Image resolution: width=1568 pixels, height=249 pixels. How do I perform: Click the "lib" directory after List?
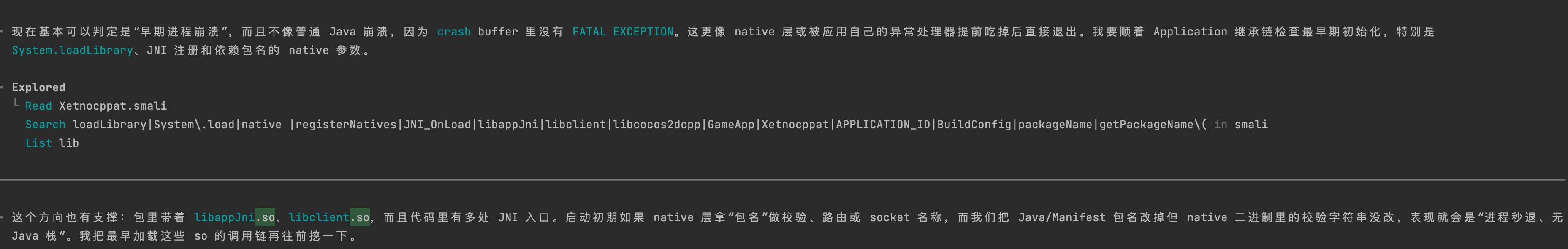point(69,143)
